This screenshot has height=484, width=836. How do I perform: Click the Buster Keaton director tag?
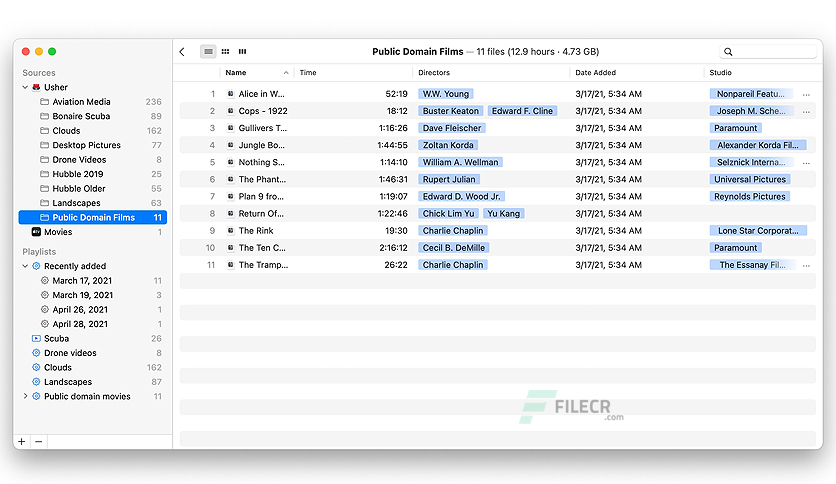[451, 111]
